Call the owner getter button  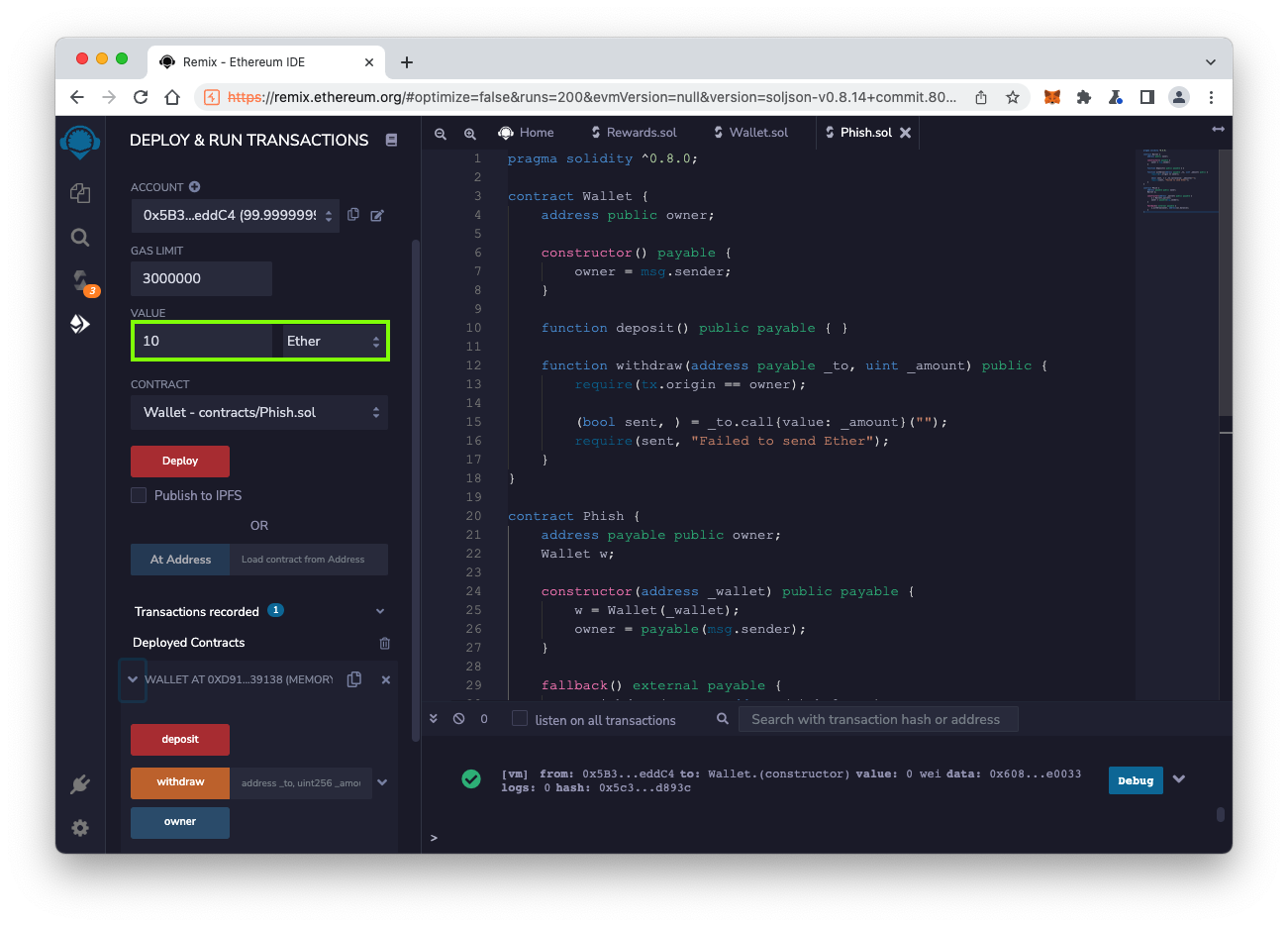180,822
